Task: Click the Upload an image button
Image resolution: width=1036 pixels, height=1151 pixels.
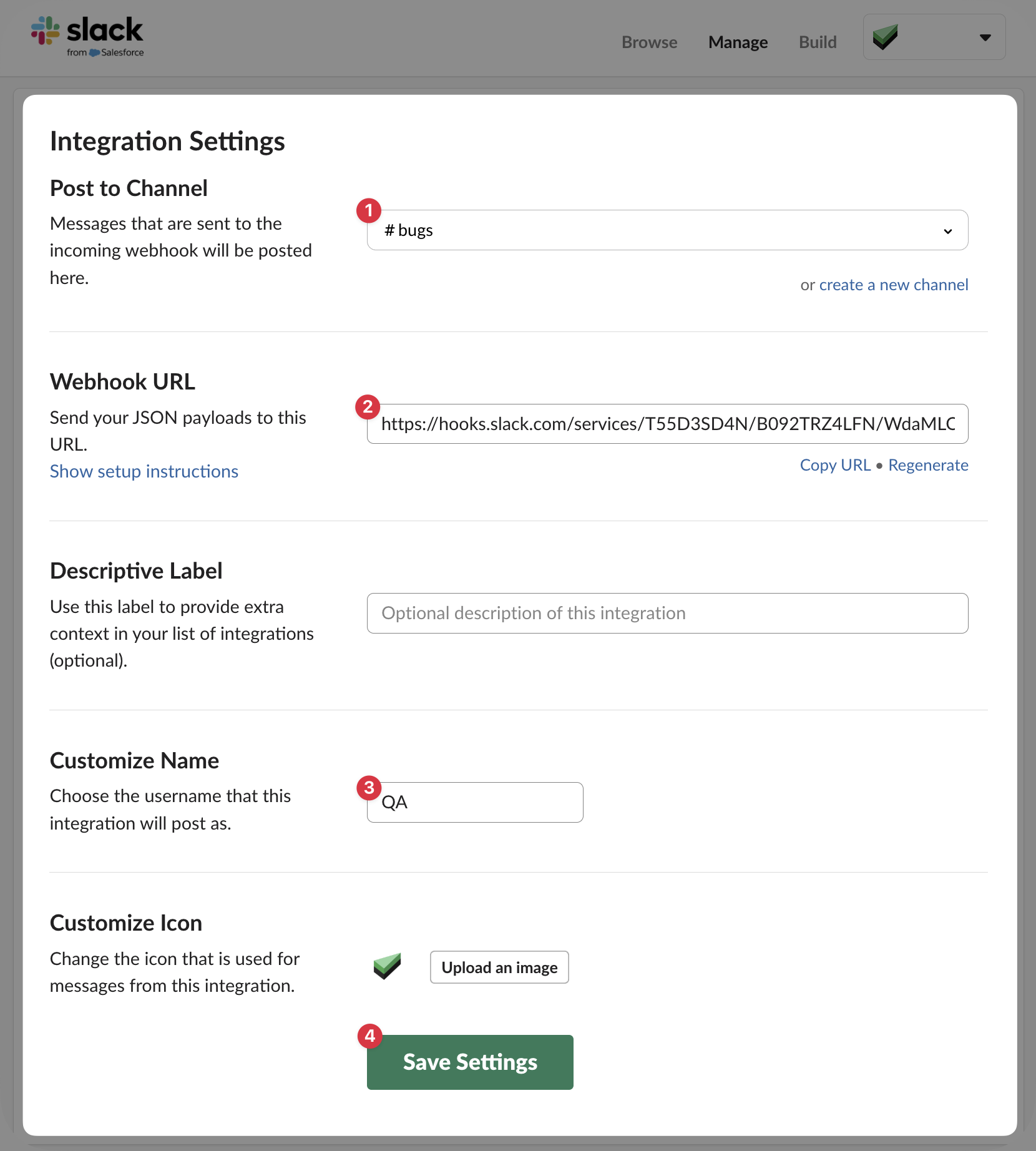Action: point(499,967)
